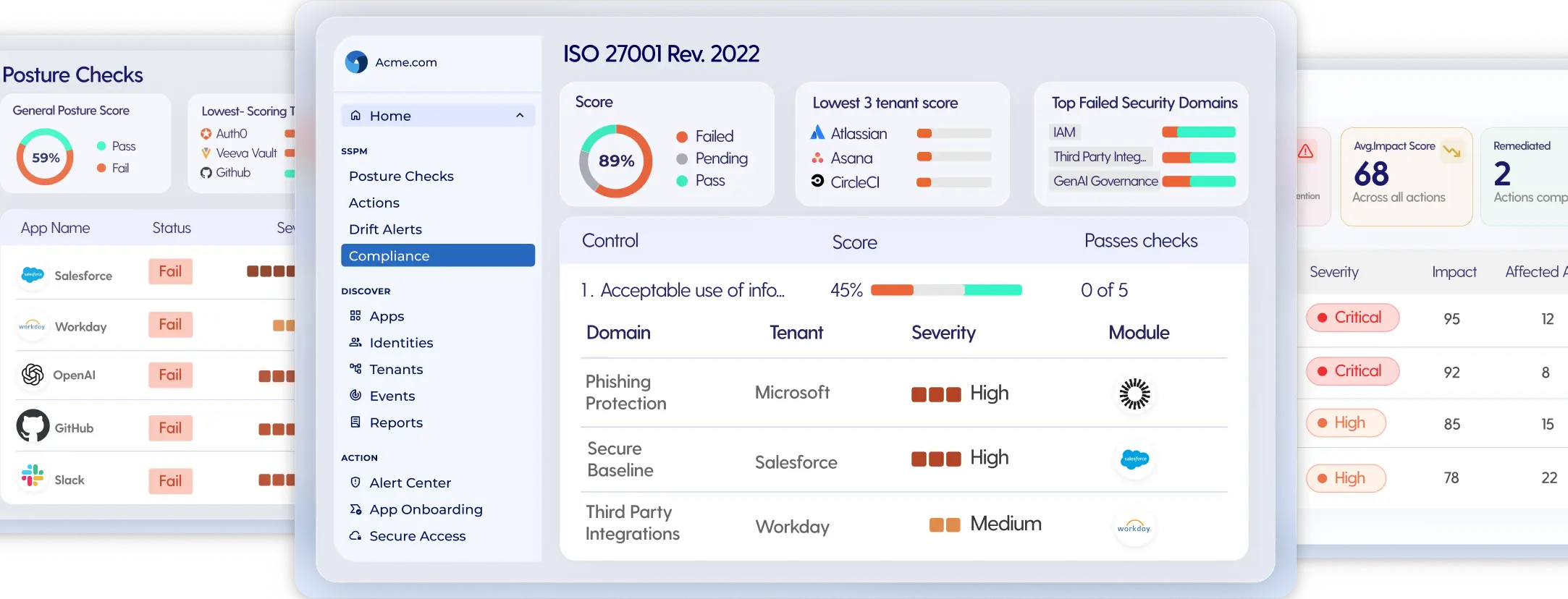Click the OpenAI icon in Posture Checks list
The height and width of the screenshot is (599, 1568).
[33, 374]
